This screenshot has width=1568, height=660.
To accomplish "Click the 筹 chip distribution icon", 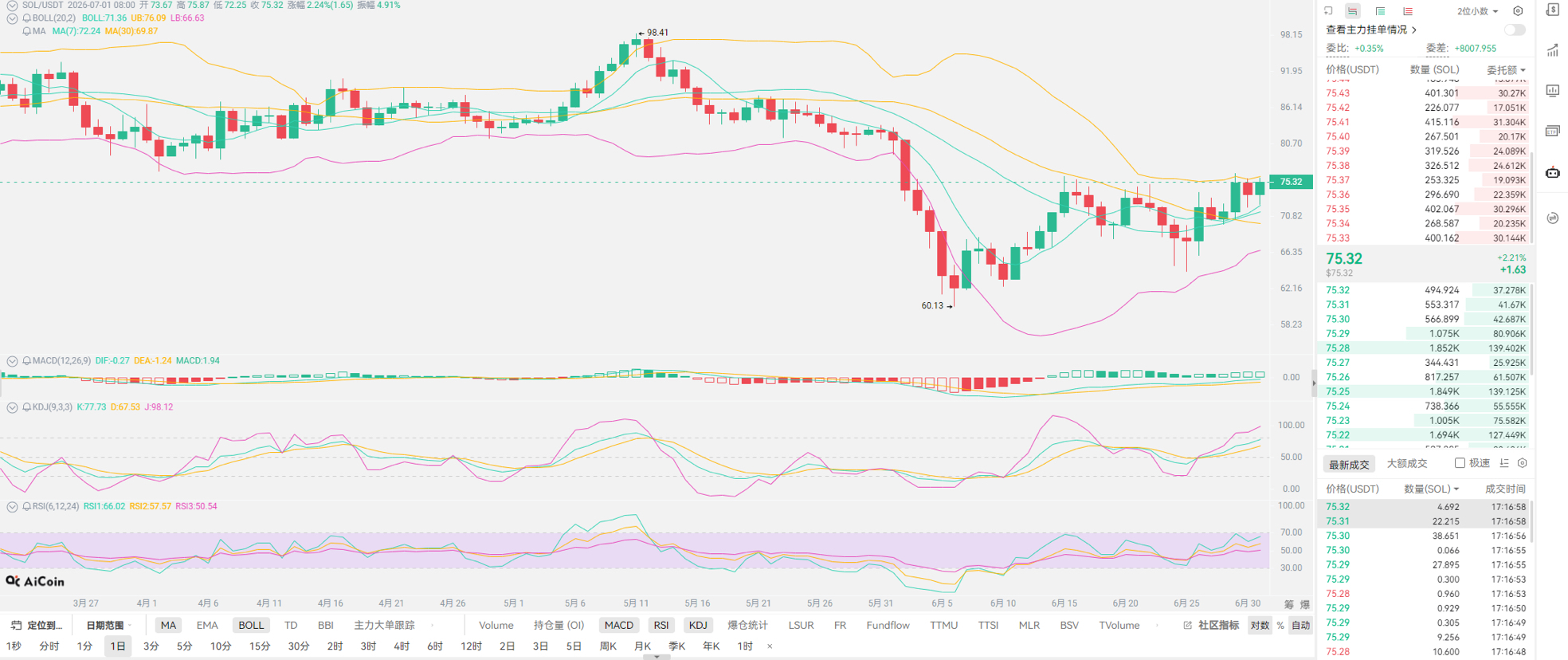I will [x=1289, y=605].
